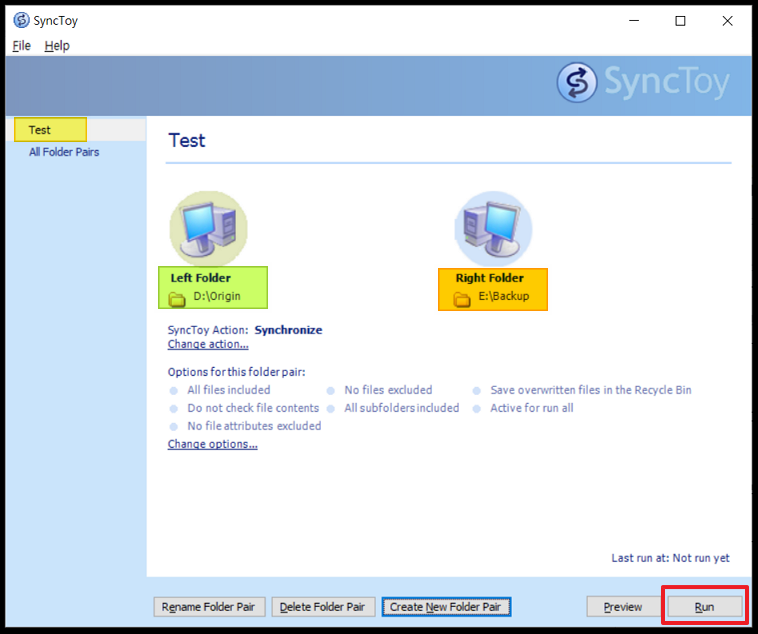The height and width of the screenshot is (634, 758).
Task: Click the Rename Folder Pair button
Action: click(209, 607)
